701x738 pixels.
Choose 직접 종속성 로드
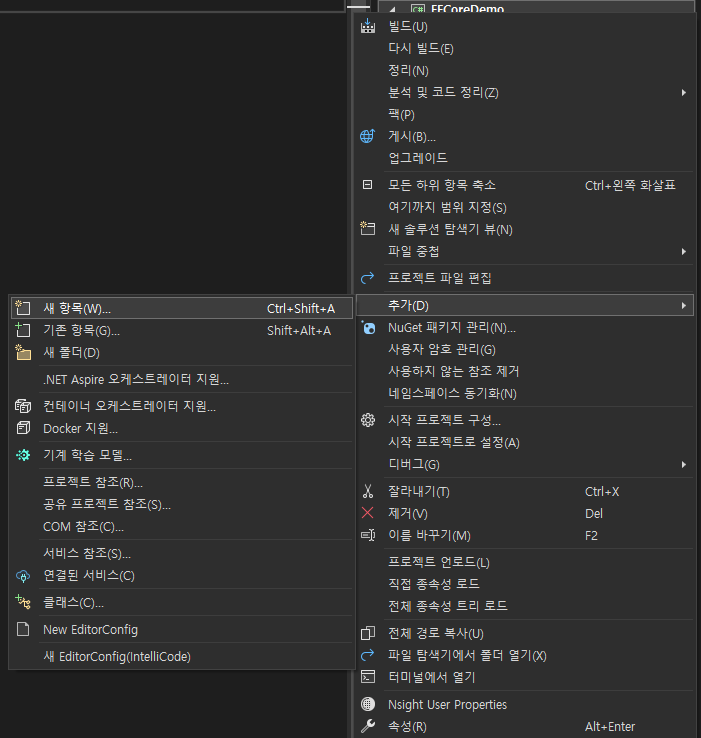click(x=434, y=584)
